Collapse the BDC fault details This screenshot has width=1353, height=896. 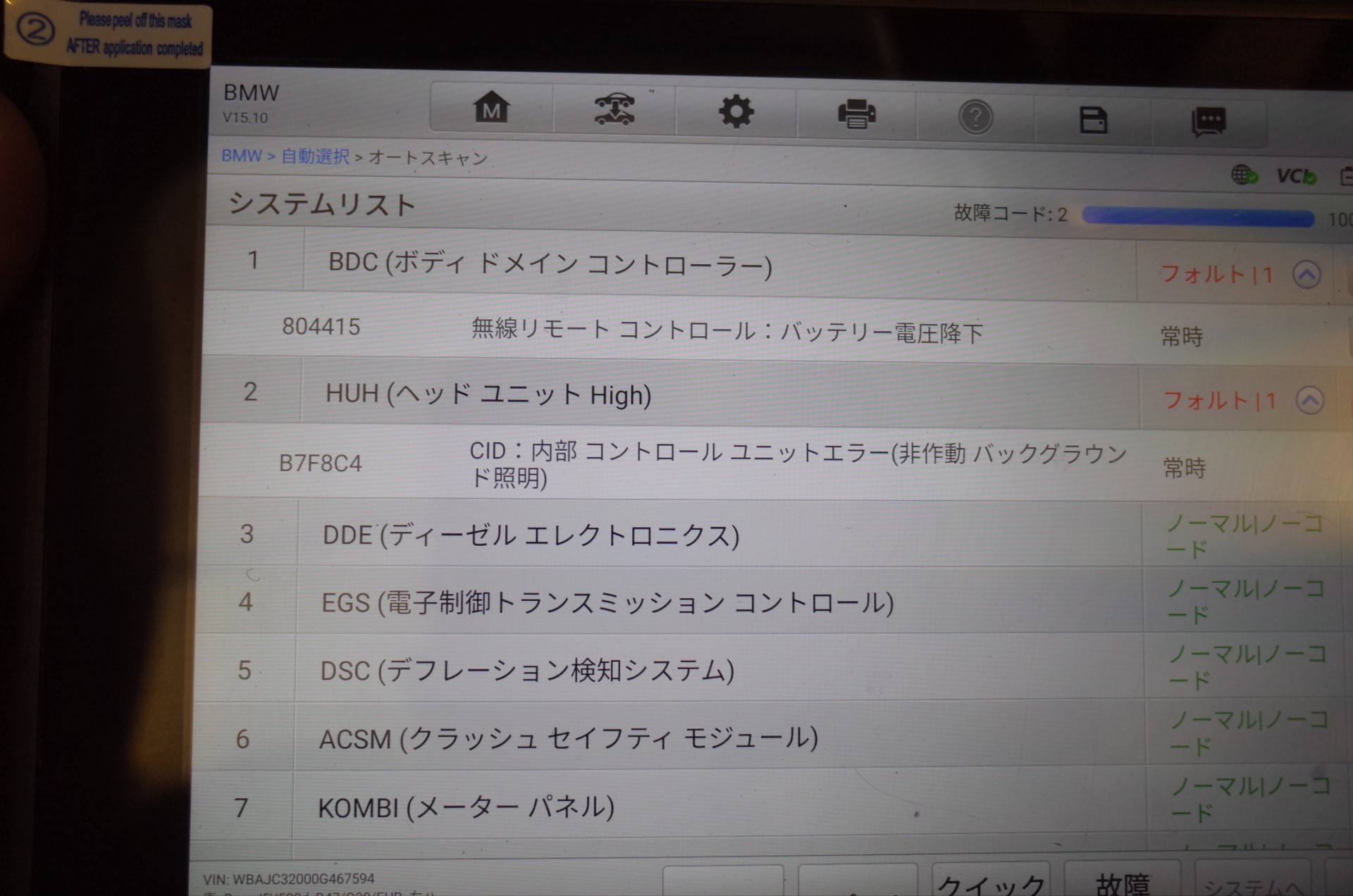pyautogui.click(x=1306, y=275)
